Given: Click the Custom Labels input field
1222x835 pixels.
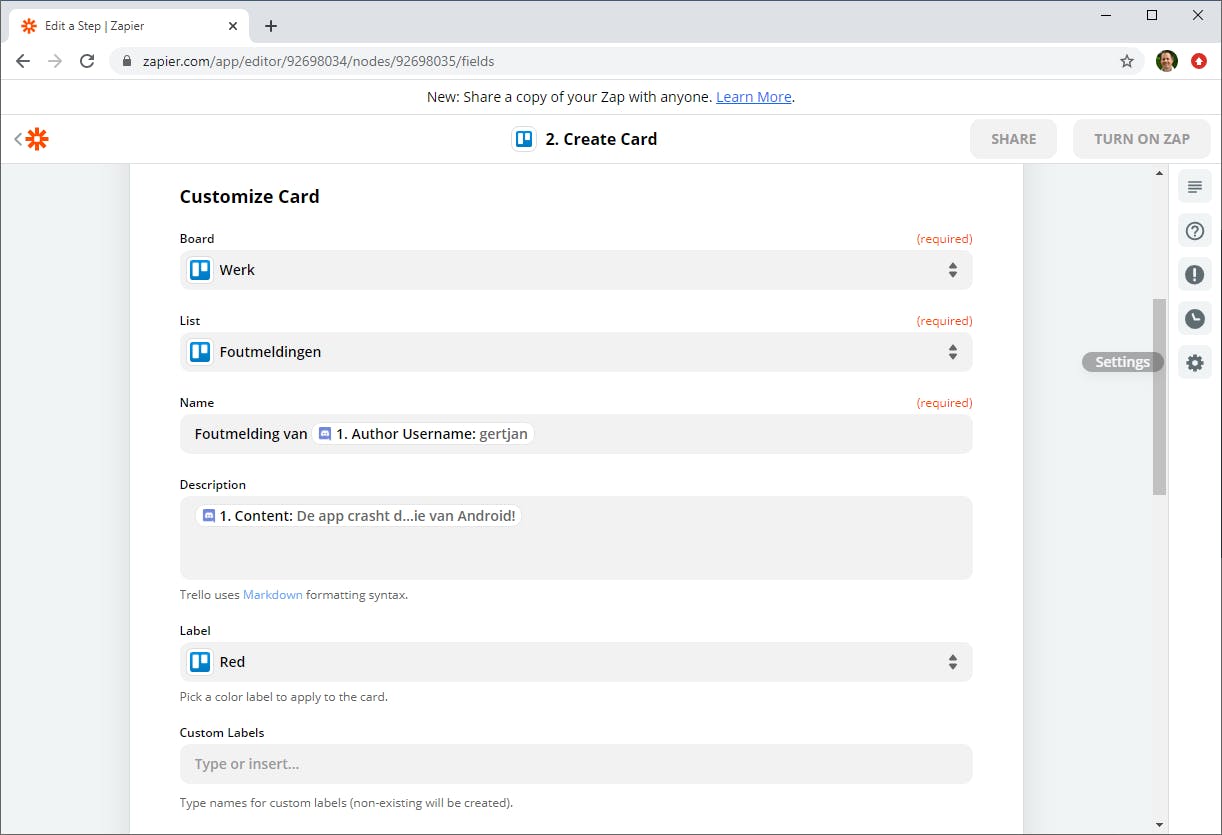Looking at the screenshot, I should point(575,764).
